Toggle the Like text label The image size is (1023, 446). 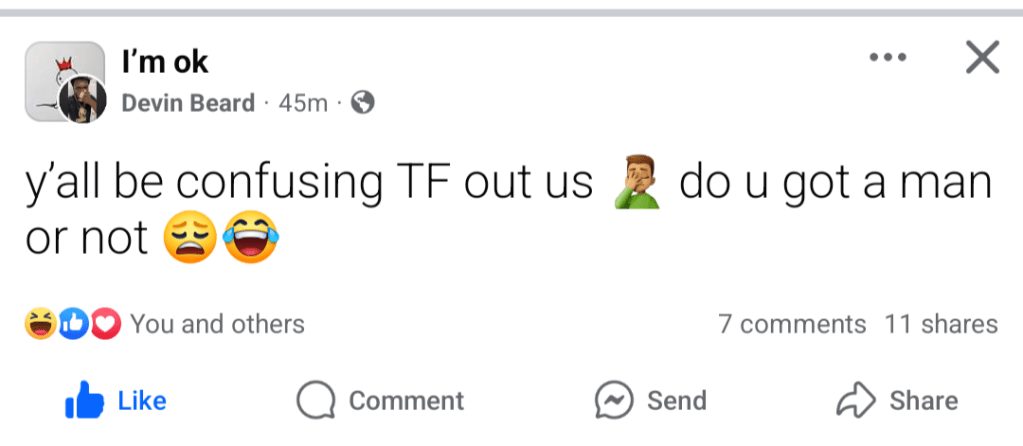(142, 401)
